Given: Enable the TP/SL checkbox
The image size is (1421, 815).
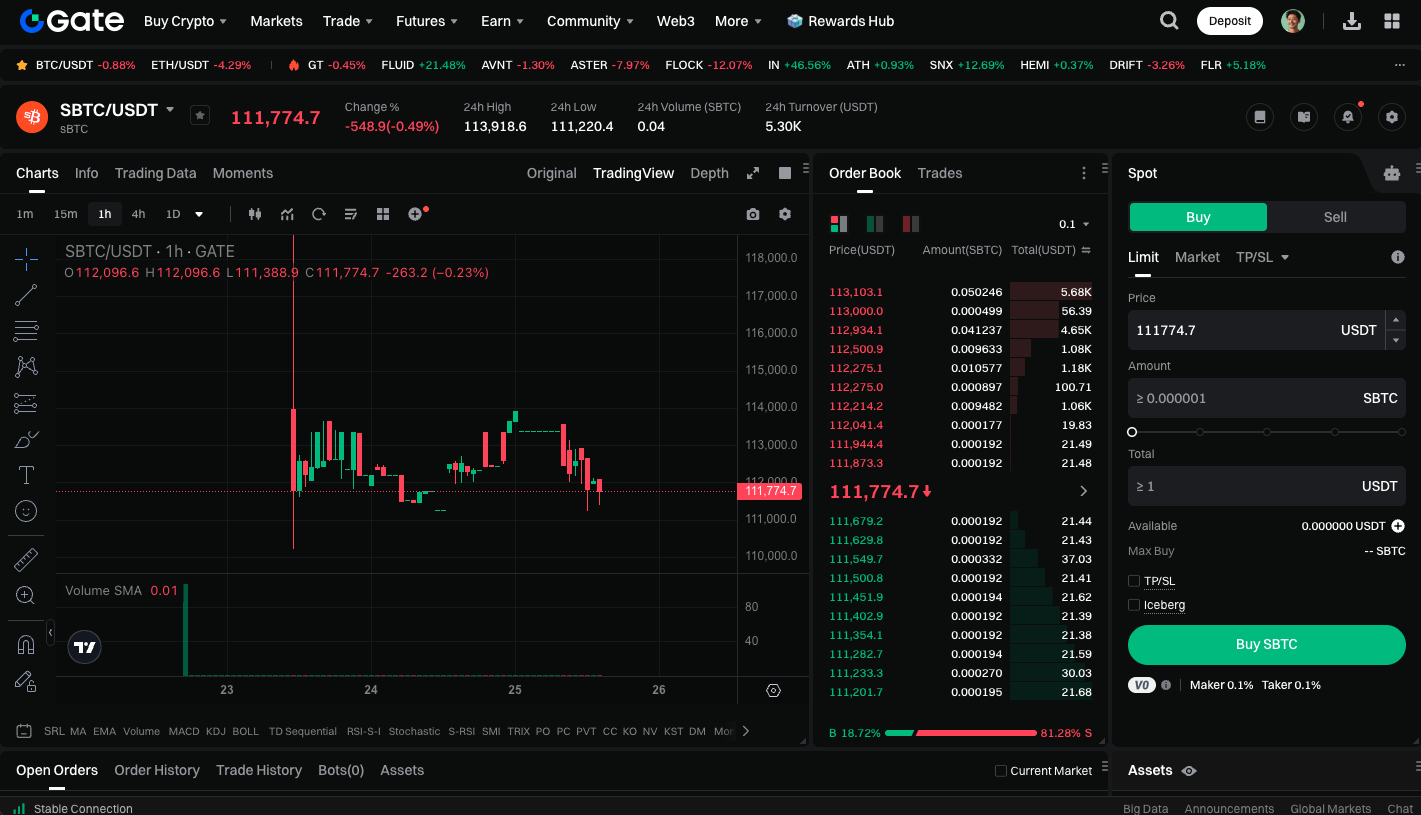Looking at the screenshot, I should (x=1134, y=581).
